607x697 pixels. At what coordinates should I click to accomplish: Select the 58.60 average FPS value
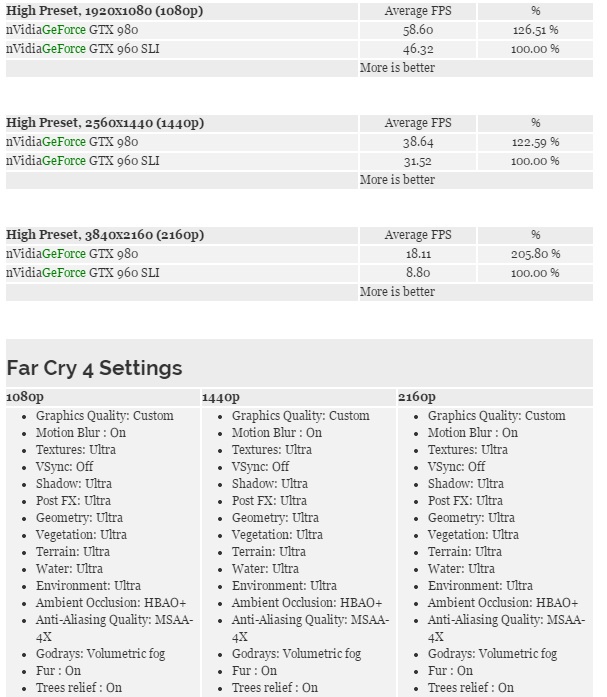coord(418,30)
